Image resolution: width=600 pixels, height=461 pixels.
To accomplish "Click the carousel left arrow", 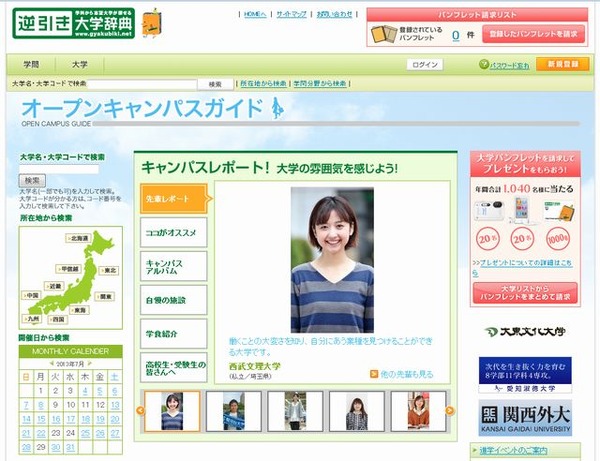I will (x=140, y=411).
